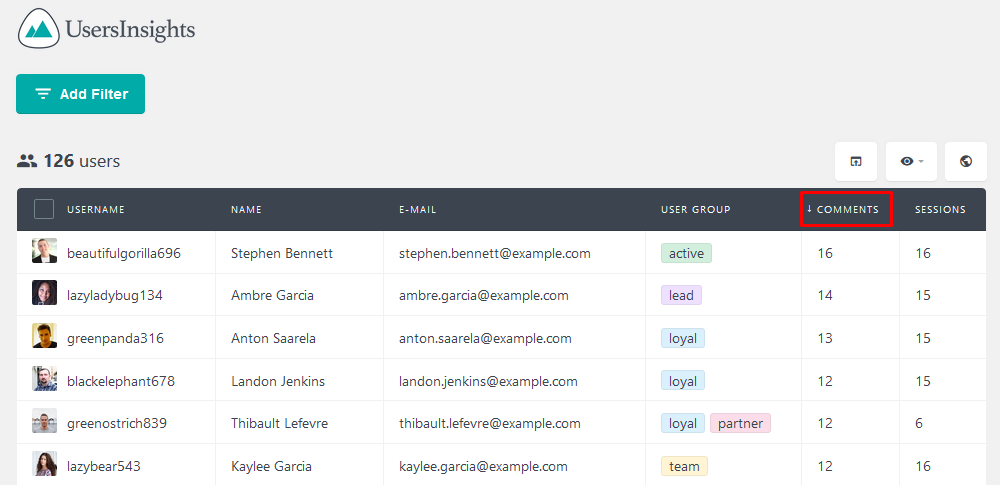
Task: Open the username greenpanda316
Action: click(x=115, y=338)
